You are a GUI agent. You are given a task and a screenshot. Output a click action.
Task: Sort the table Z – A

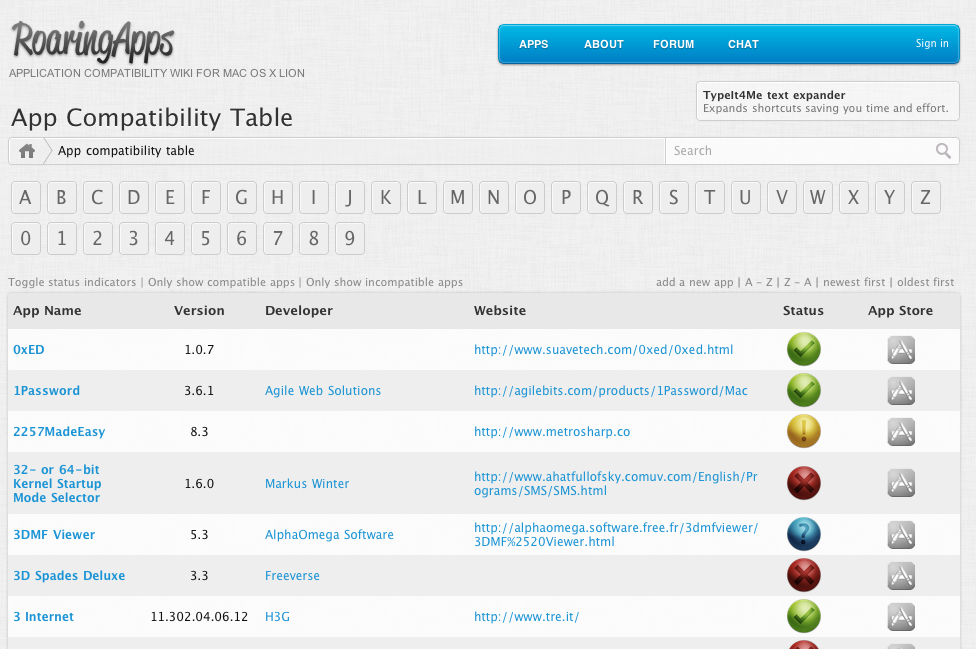click(797, 282)
